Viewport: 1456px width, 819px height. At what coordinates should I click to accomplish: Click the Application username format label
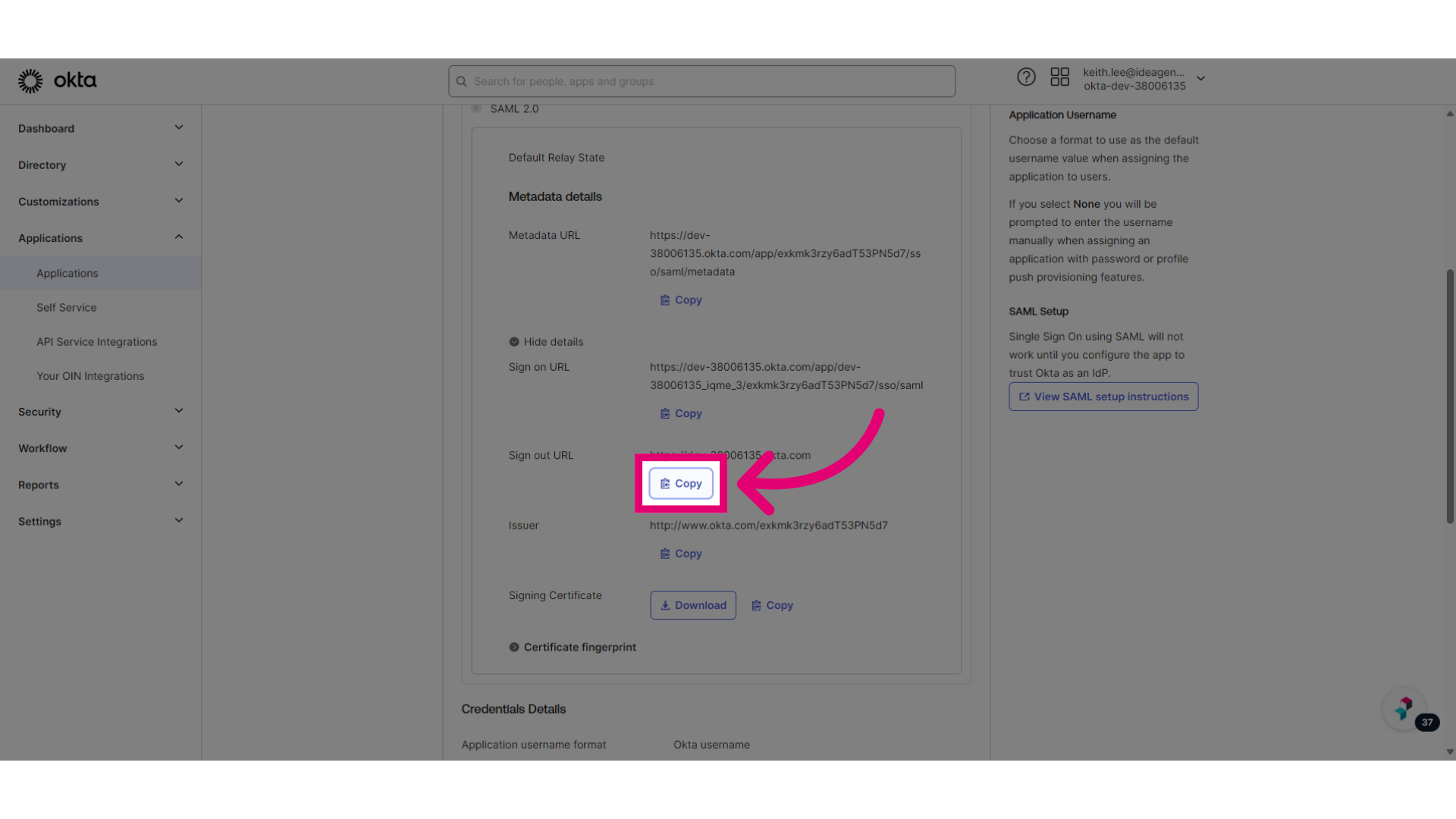pos(534,745)
